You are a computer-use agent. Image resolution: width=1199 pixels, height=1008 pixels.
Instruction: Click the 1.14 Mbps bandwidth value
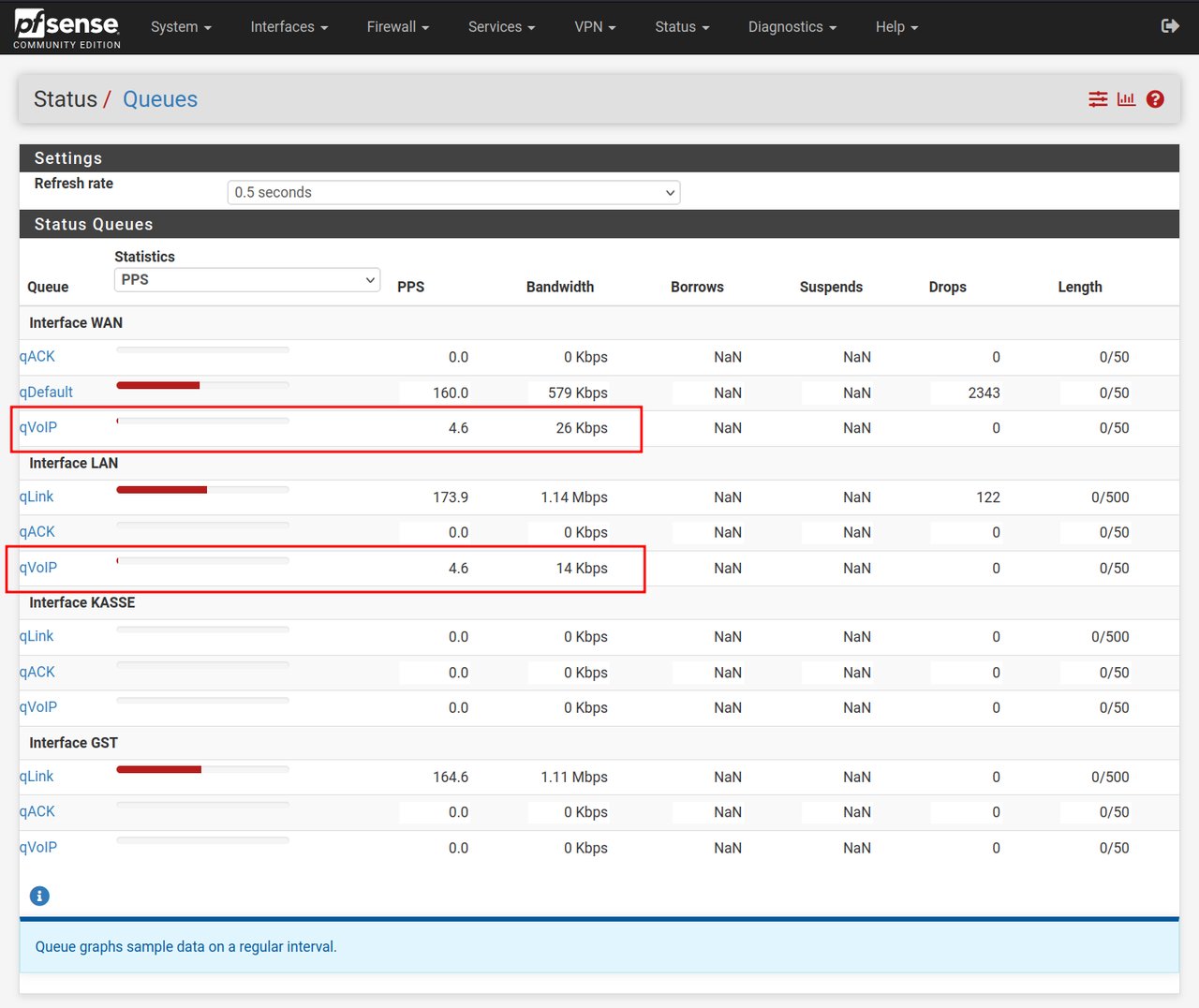pyautogui.click(x=574, y=497)
